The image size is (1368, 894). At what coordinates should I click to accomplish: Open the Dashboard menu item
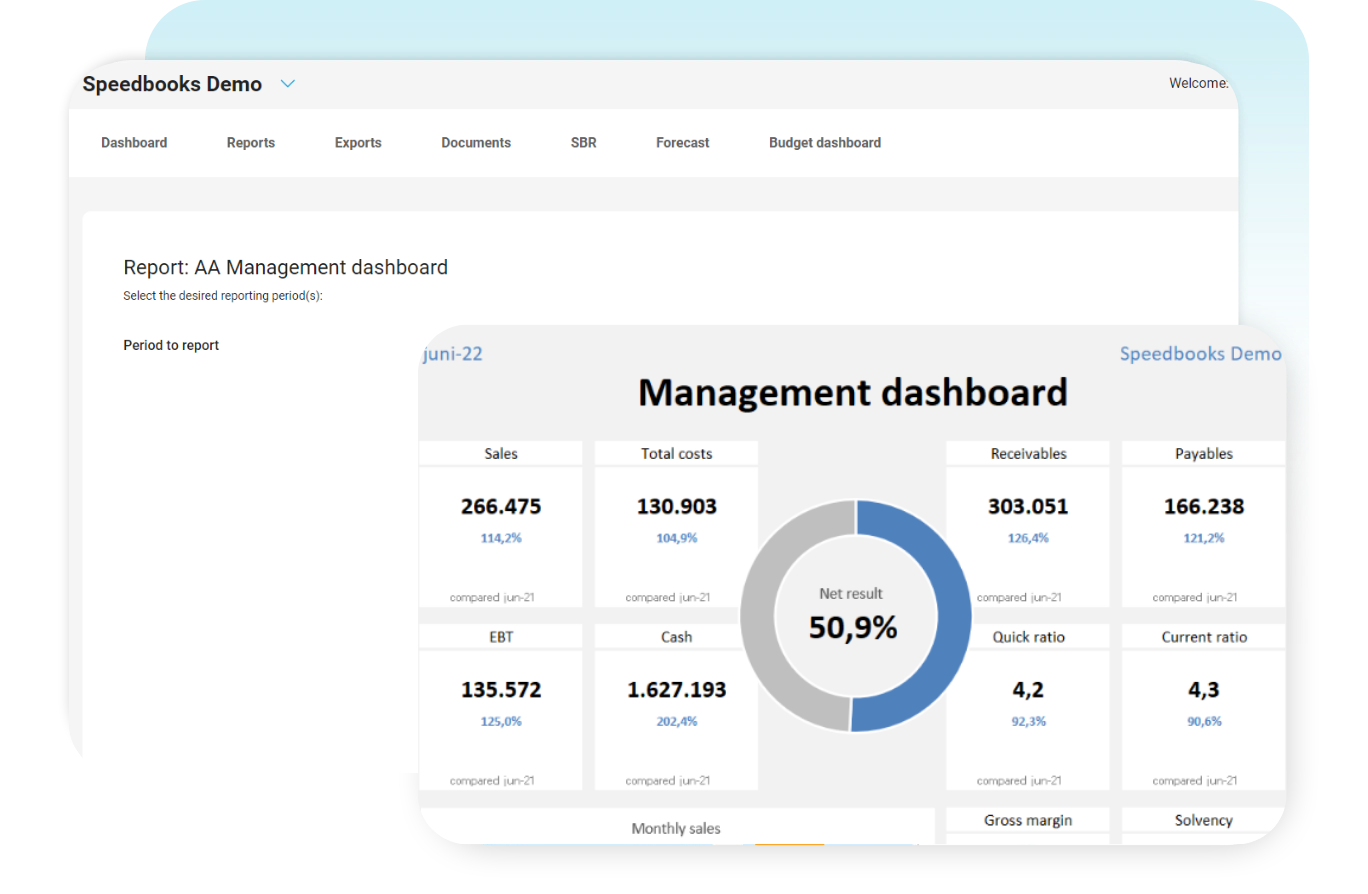(134, 143)
